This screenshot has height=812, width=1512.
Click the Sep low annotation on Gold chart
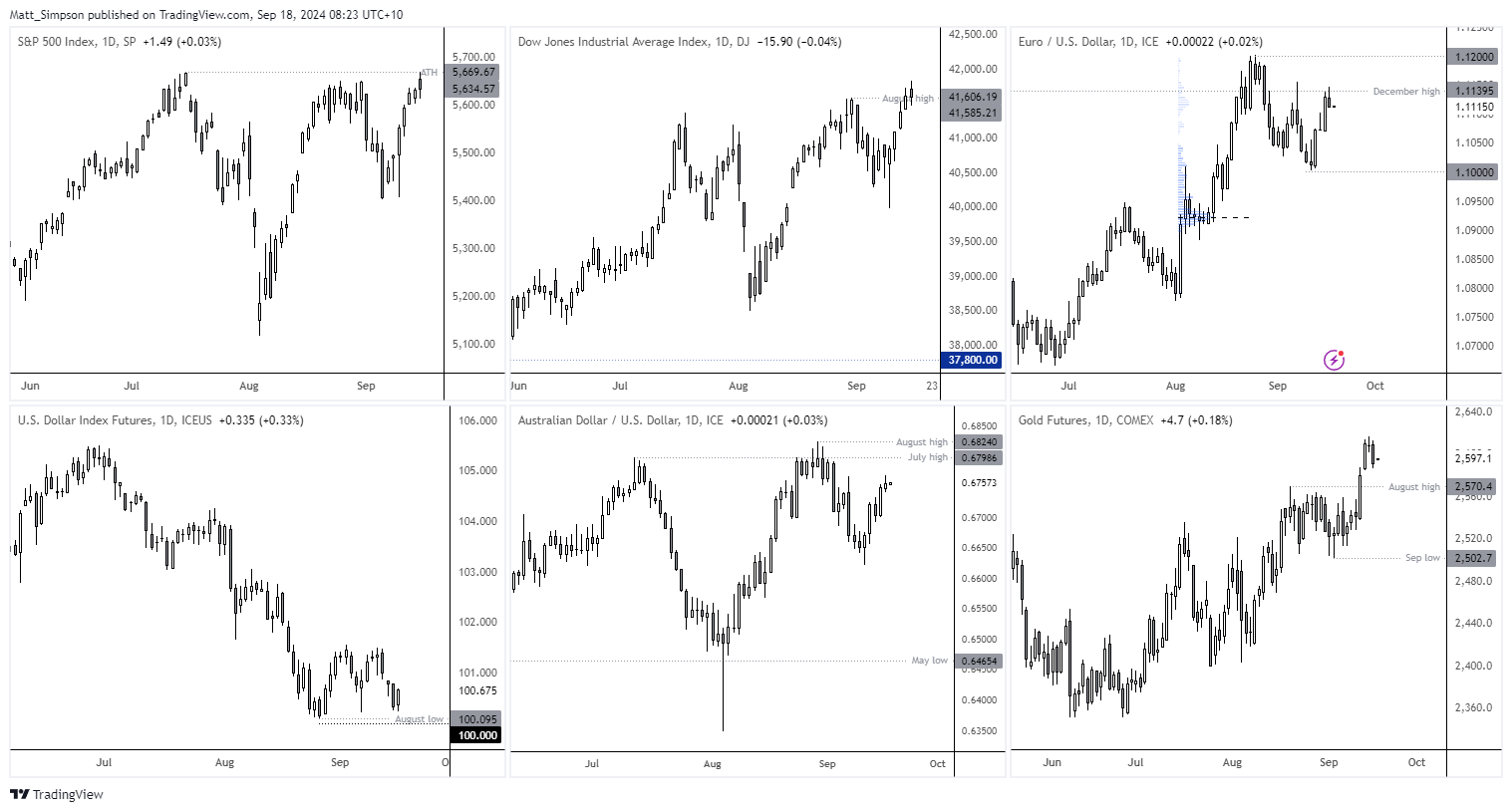click(1422, 558)
